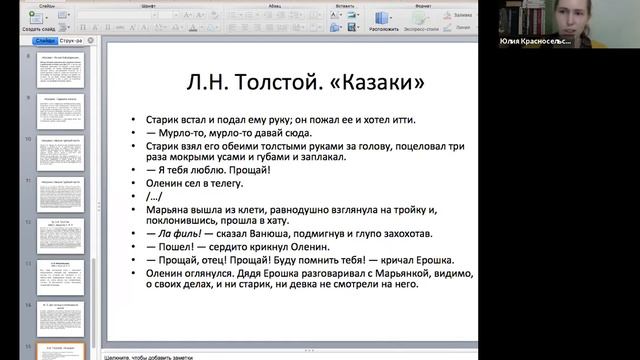Click the notes field below the slide
The height and width of the screenshot is (360, 640).
pyautogui.click(x=290, y=357)
